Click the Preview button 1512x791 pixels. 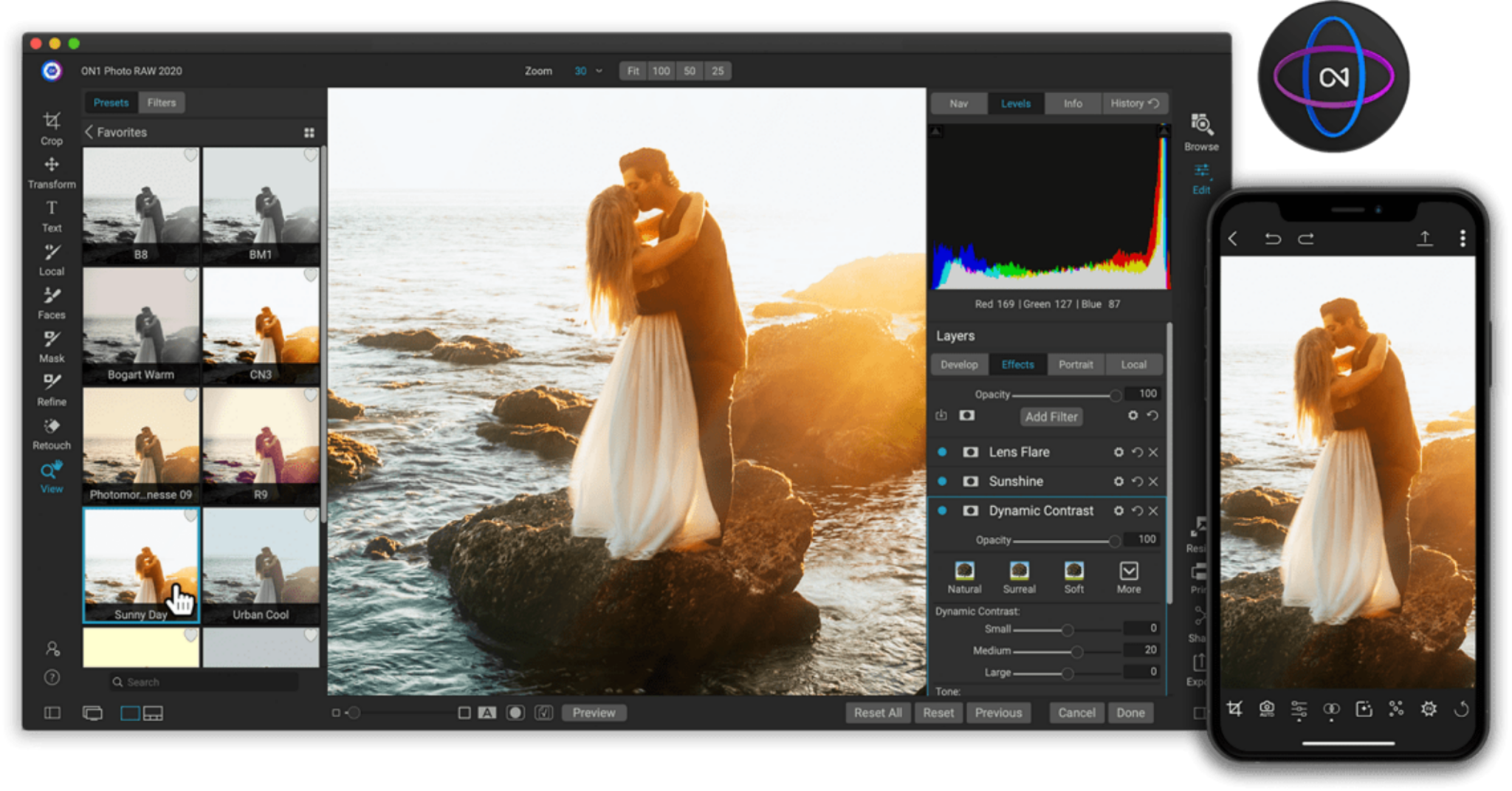pyautogui.click(x=594, y=713)
